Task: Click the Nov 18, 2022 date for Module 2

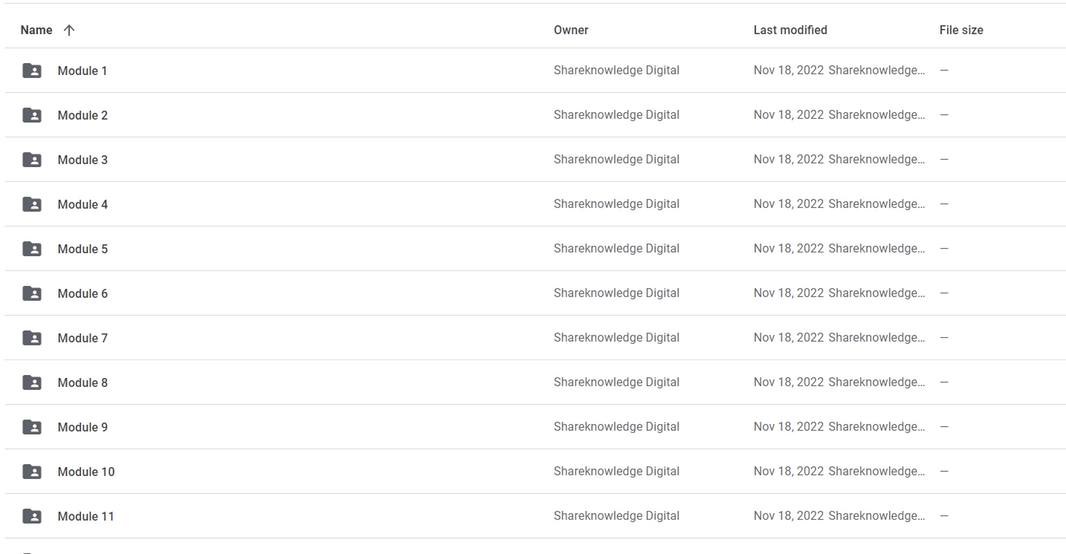Action: coord(788,115)
